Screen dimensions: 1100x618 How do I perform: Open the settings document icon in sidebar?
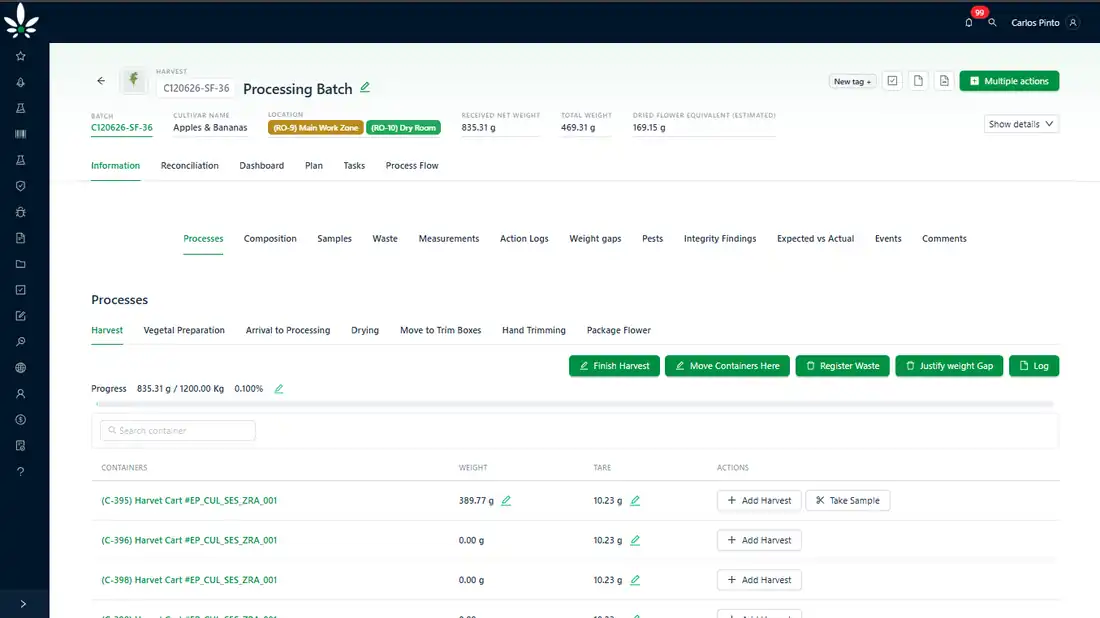tap(20, 445)
